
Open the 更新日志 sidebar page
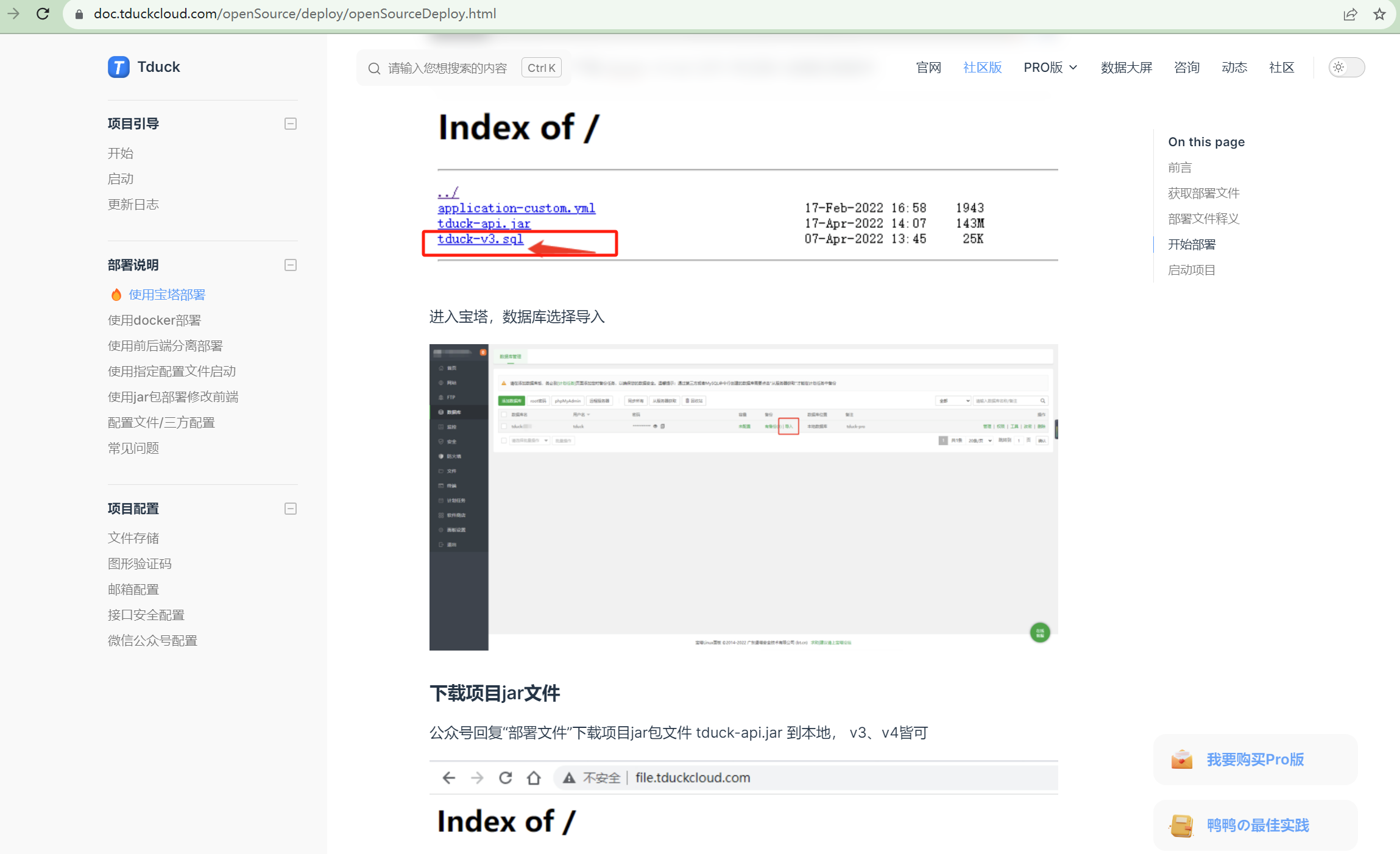click(133, 205)
